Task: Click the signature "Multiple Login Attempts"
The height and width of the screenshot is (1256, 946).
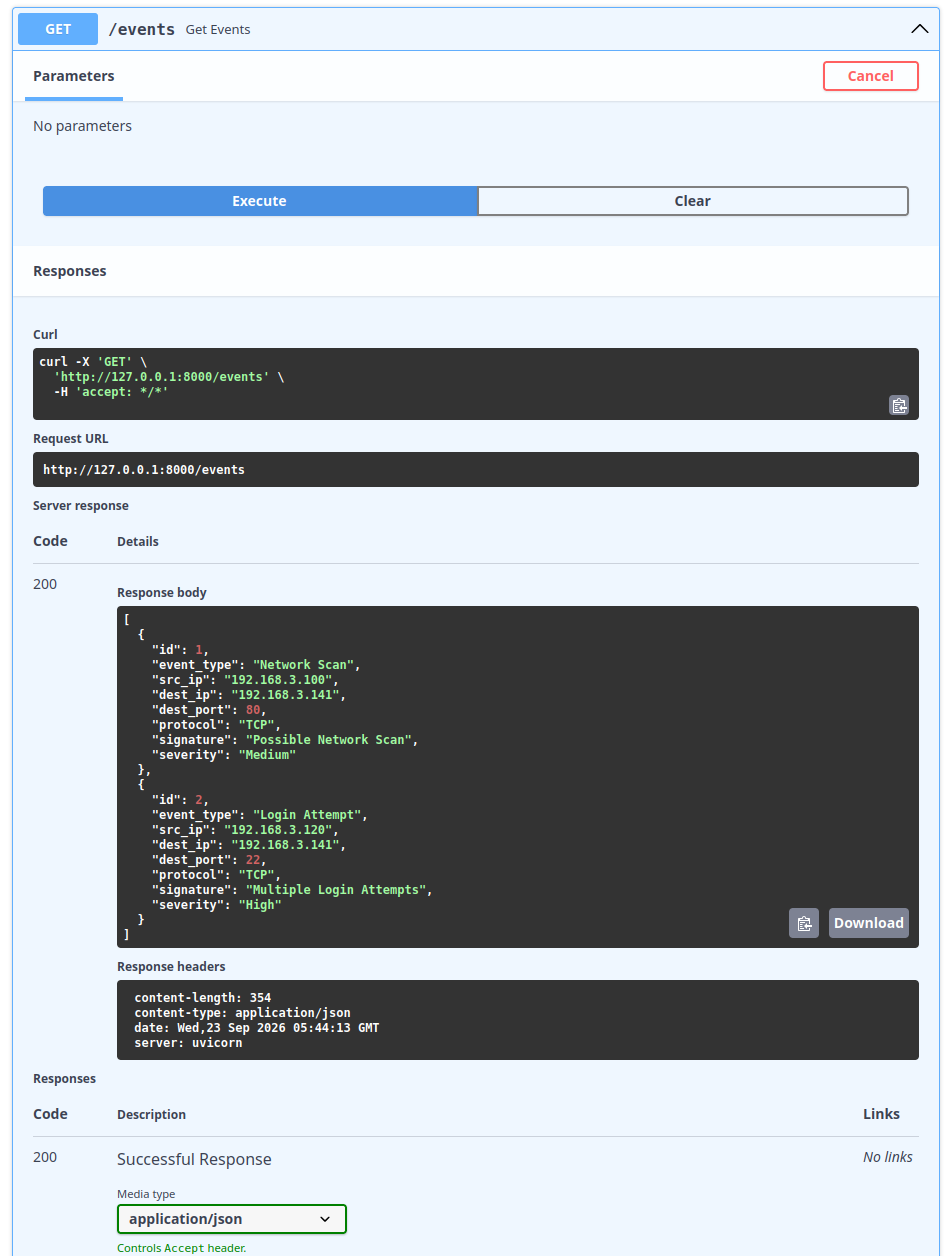Action: click(x=335, y=890)
